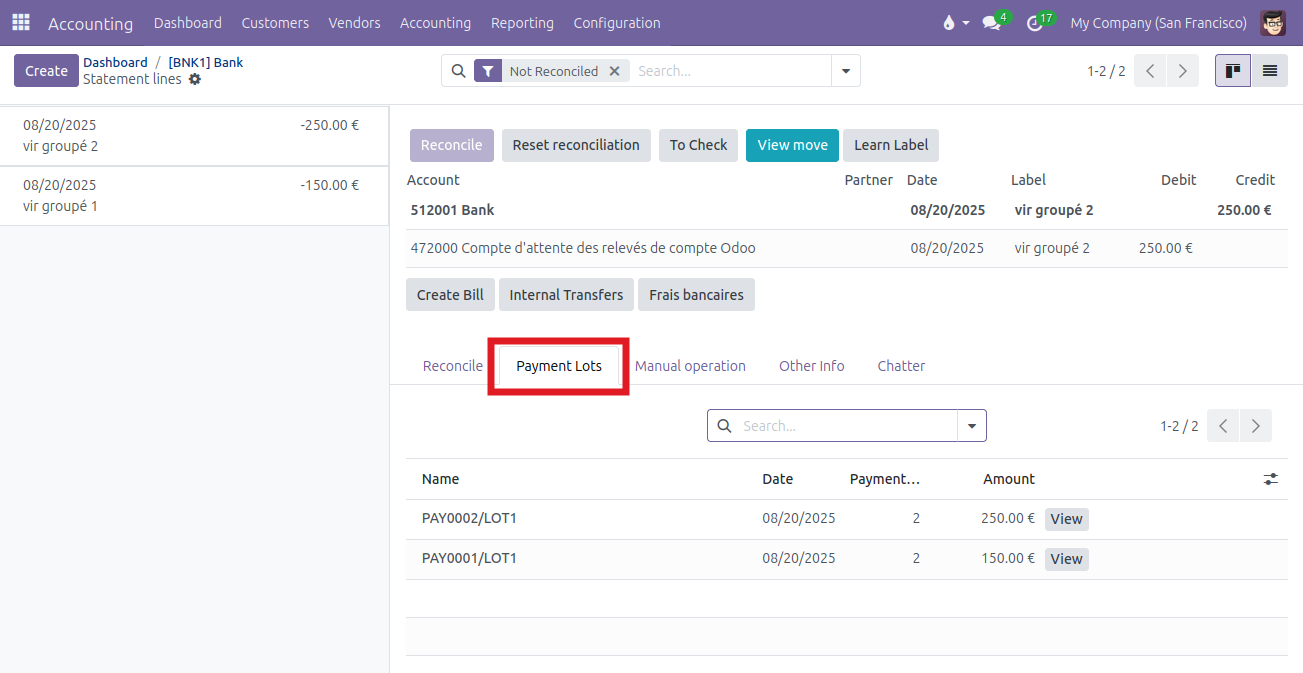This screenshot has height=673, width=1303.
Task: Click the Dashboard breadcrumb link
Action: [115, 62]
